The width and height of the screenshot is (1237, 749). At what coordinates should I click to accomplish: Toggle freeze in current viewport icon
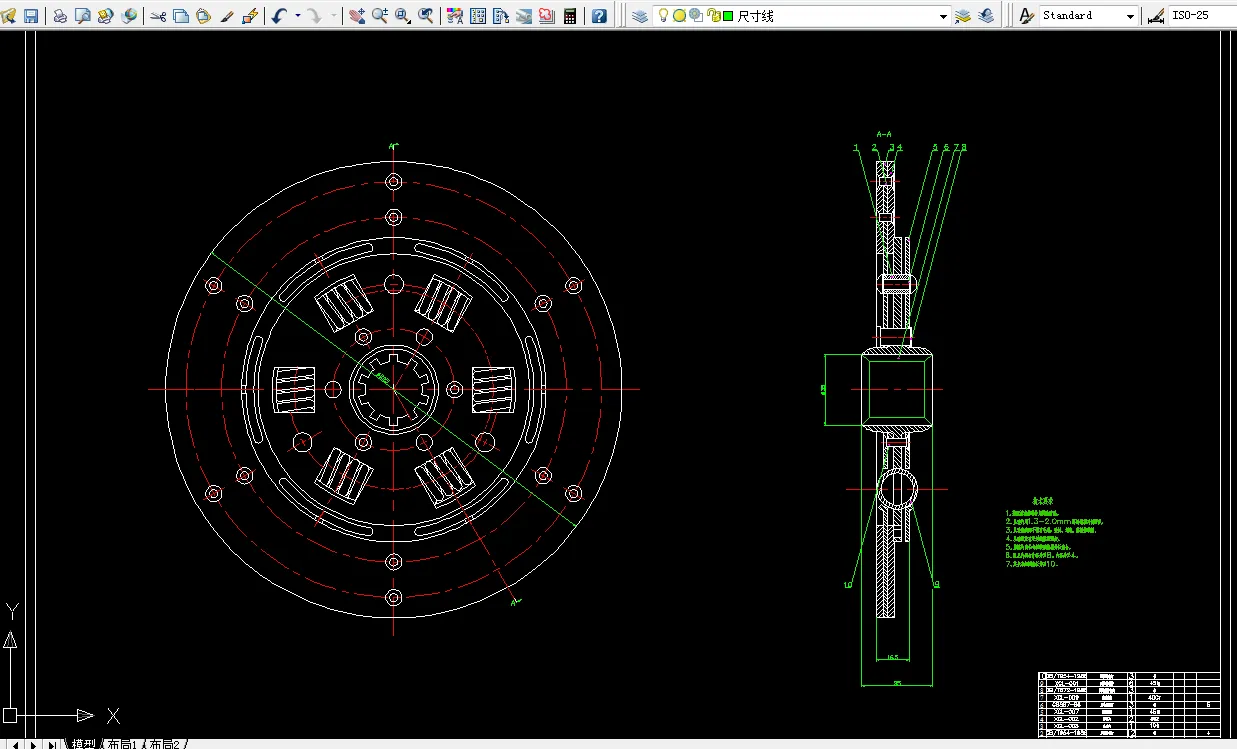(696, 16)
